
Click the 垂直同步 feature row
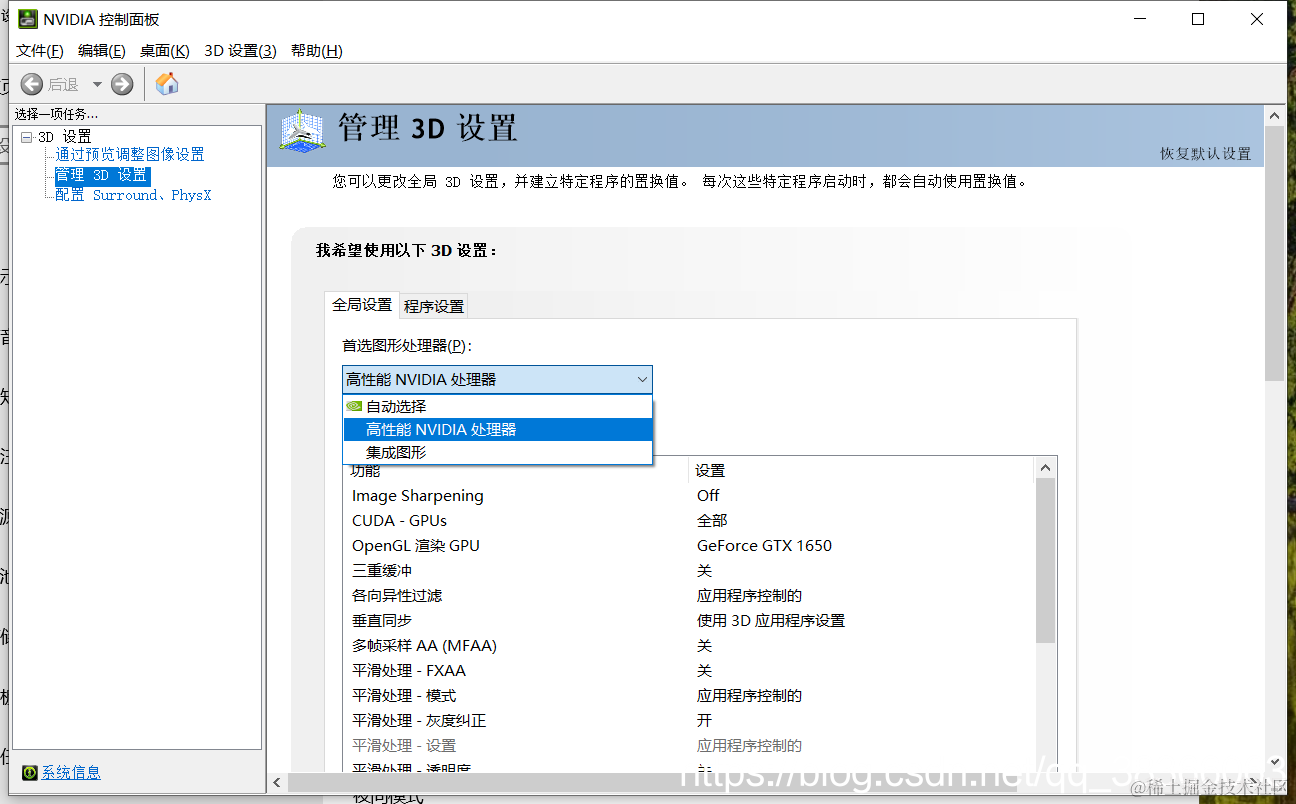click(x=688, y=621)
